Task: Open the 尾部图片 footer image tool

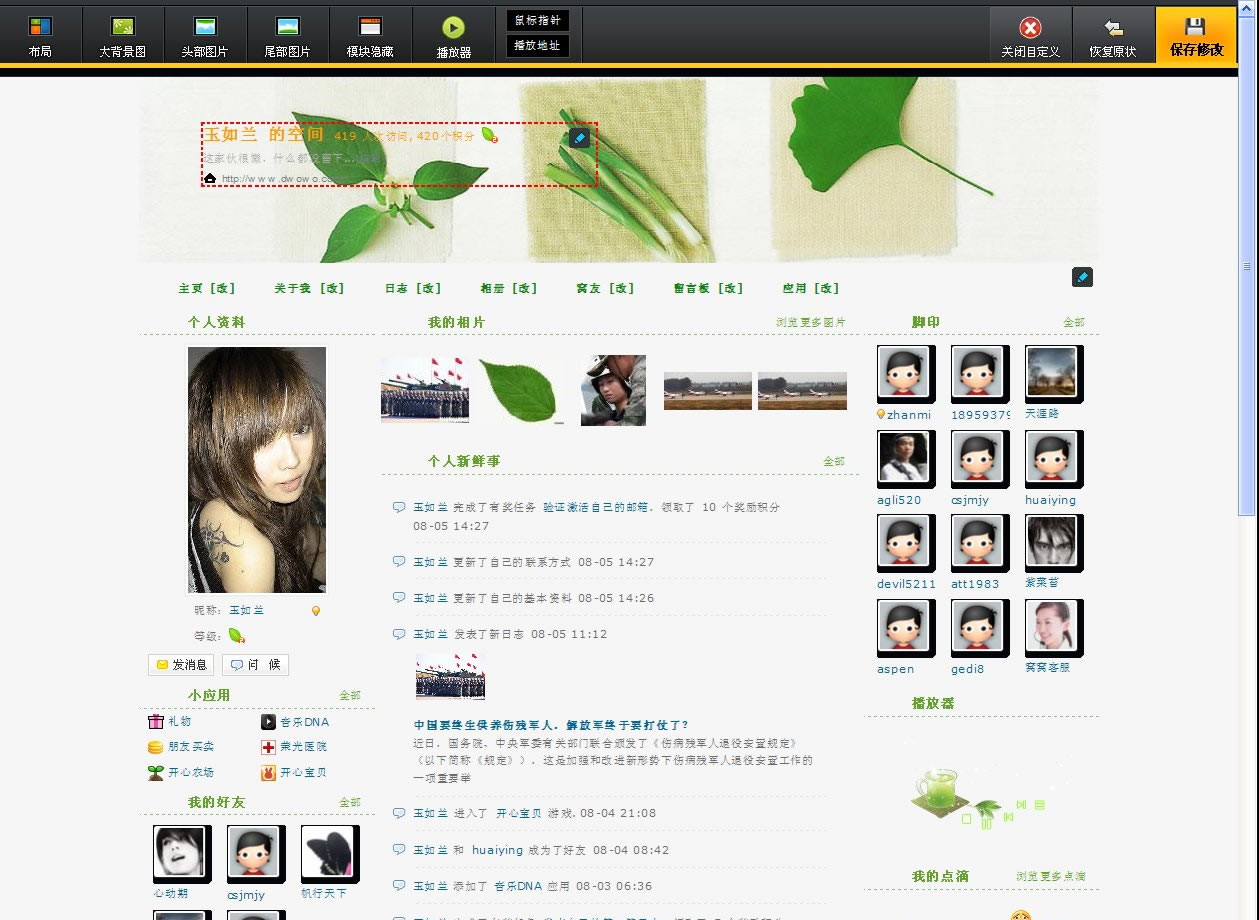Action: point(288,34)
